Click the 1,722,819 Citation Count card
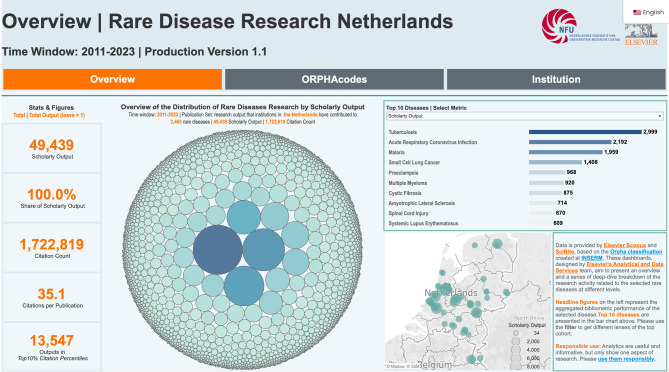 point(52,248)
